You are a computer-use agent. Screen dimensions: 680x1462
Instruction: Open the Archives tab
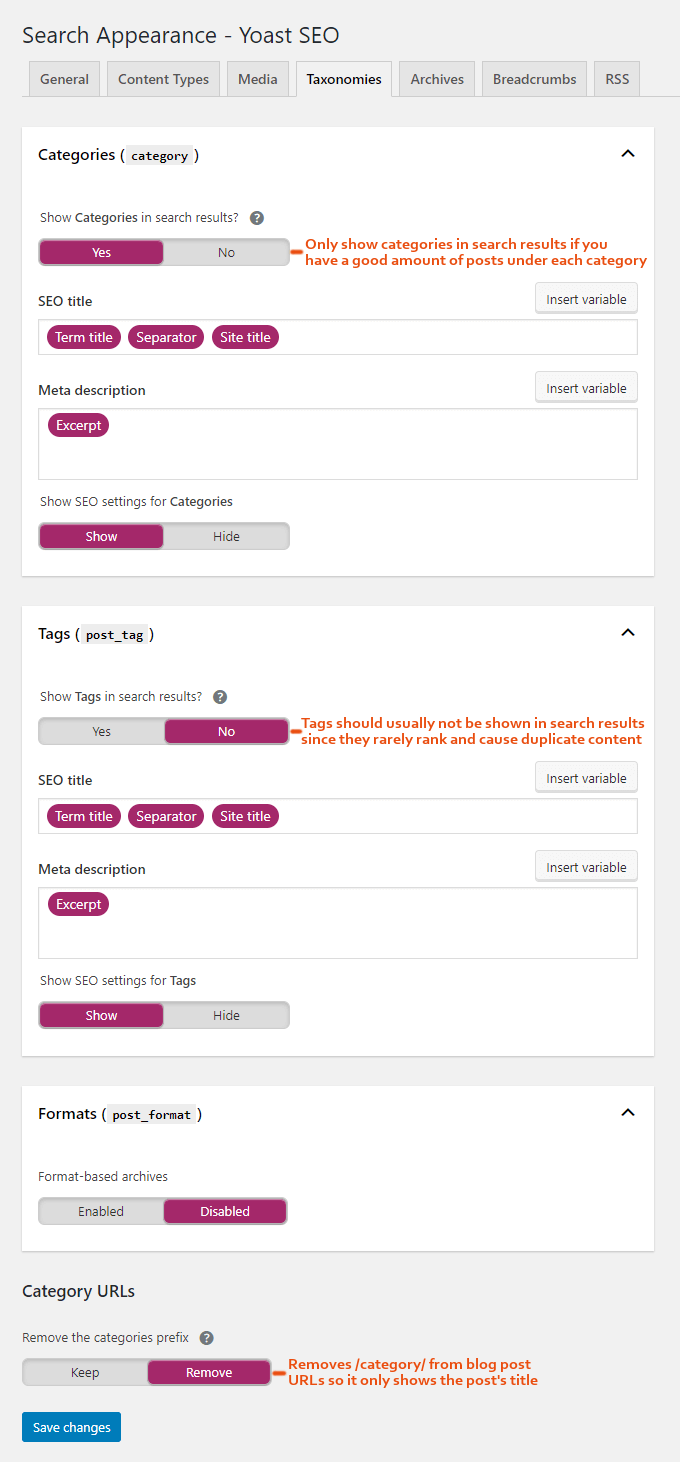click(436, 78)
